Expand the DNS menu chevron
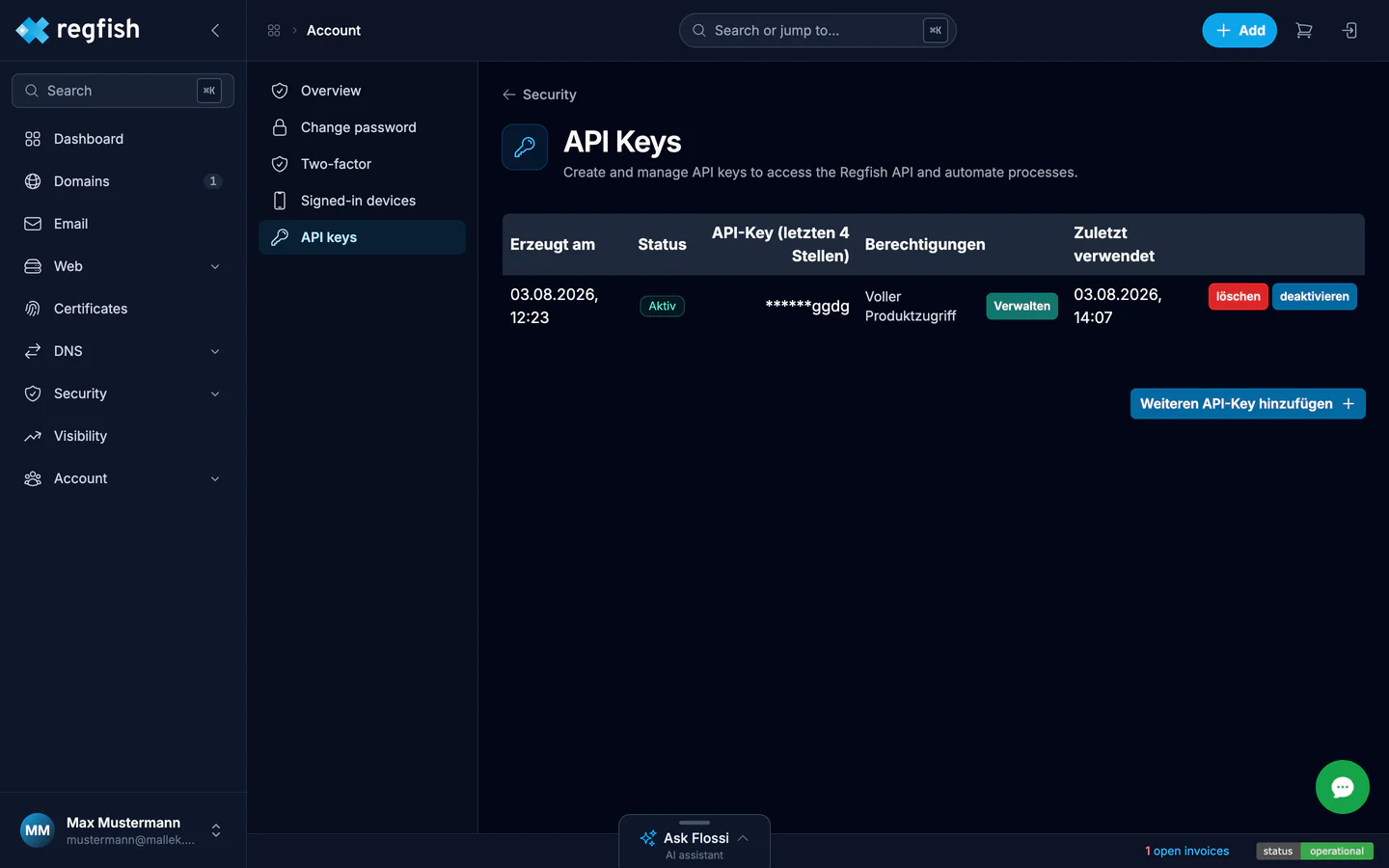 tap(215, 351)
